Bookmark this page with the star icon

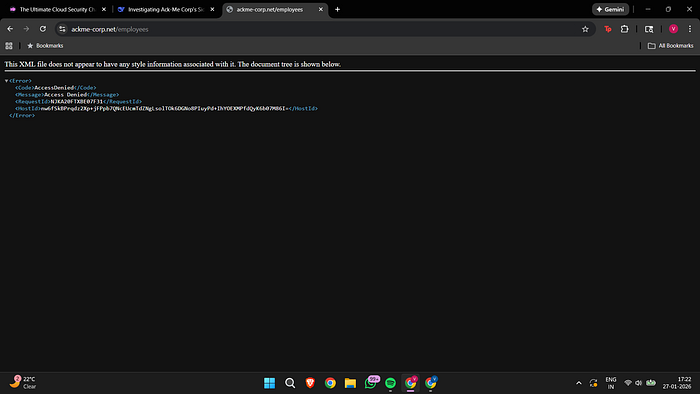[x=585, y=29]
